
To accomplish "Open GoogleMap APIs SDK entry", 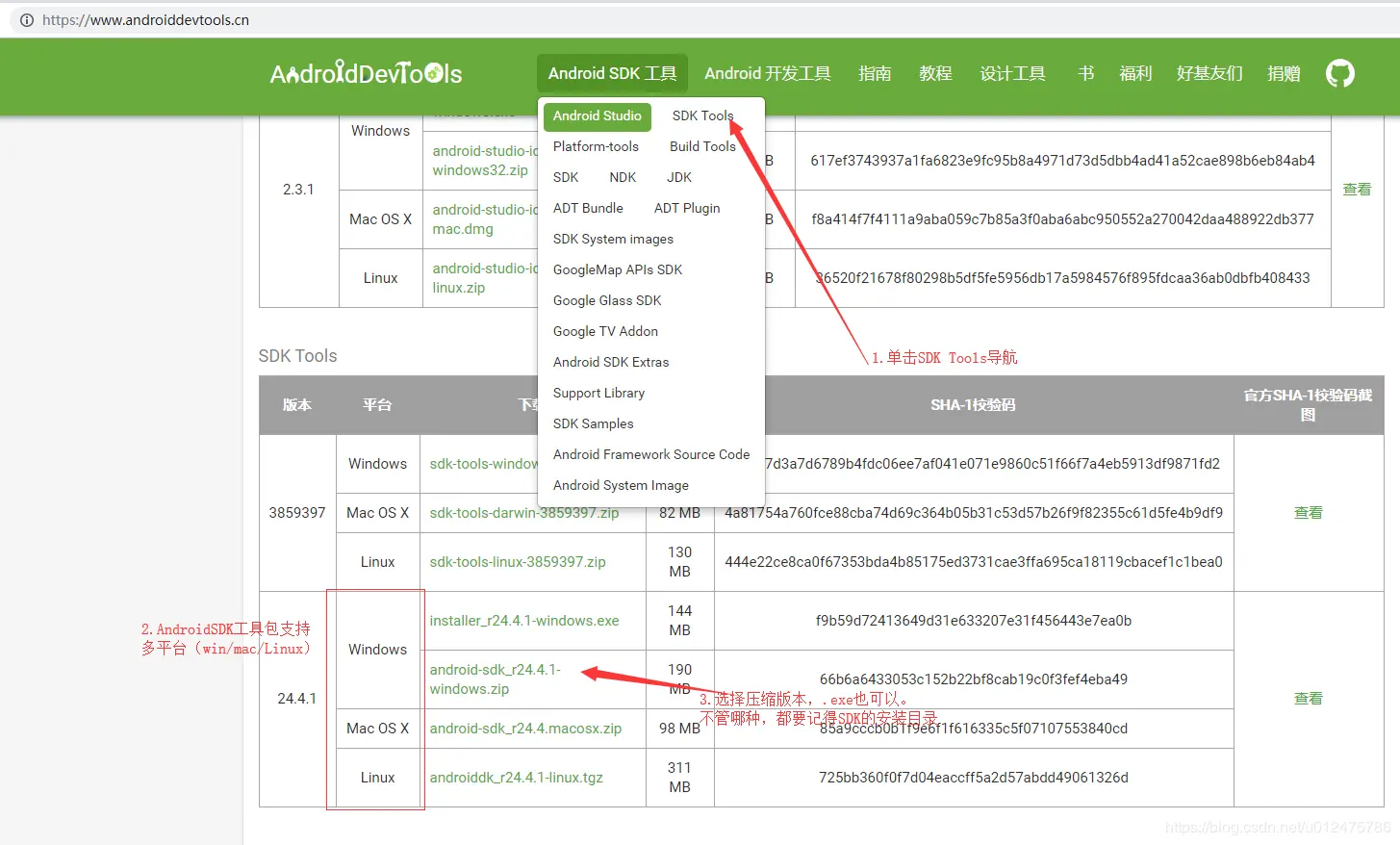I will click(x=618, y=269).
